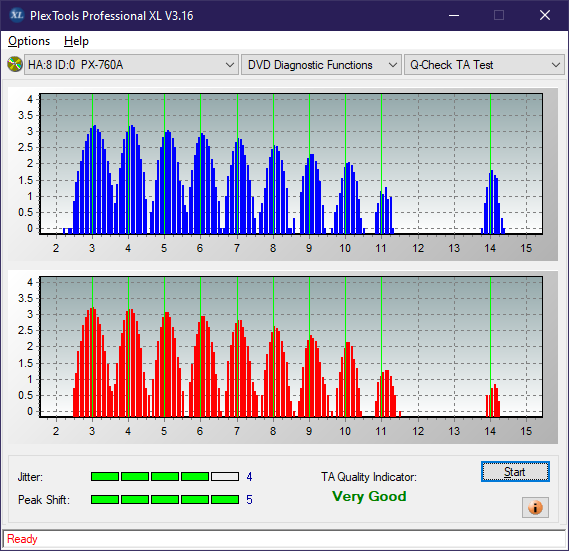Image resolution: width=569 pixels, height=551 pixels.
Task: Expand the DVD Diagnostic Functions dropdown
Action: coord(322,65)
